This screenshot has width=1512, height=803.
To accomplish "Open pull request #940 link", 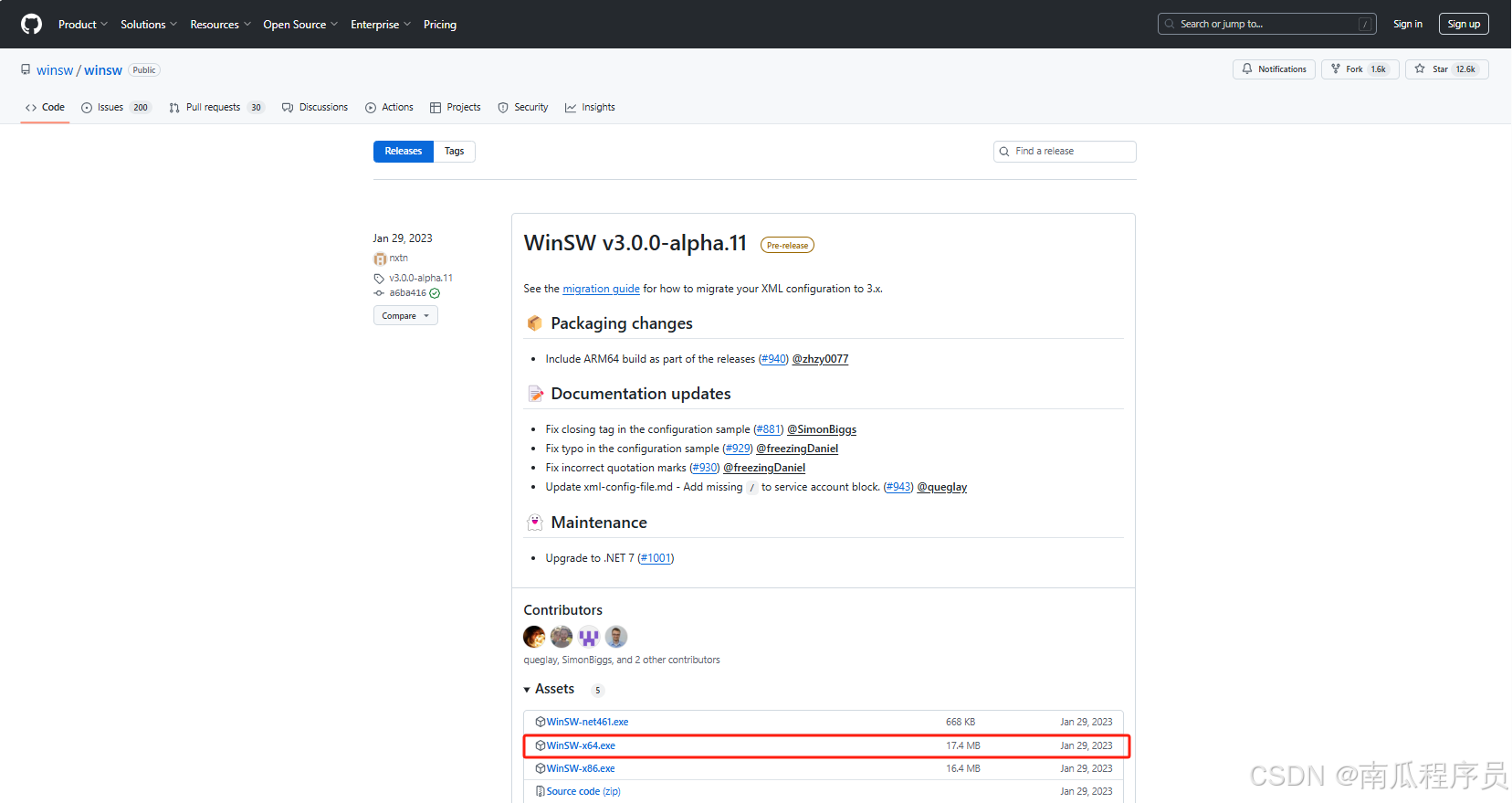I will coord(773,359).
